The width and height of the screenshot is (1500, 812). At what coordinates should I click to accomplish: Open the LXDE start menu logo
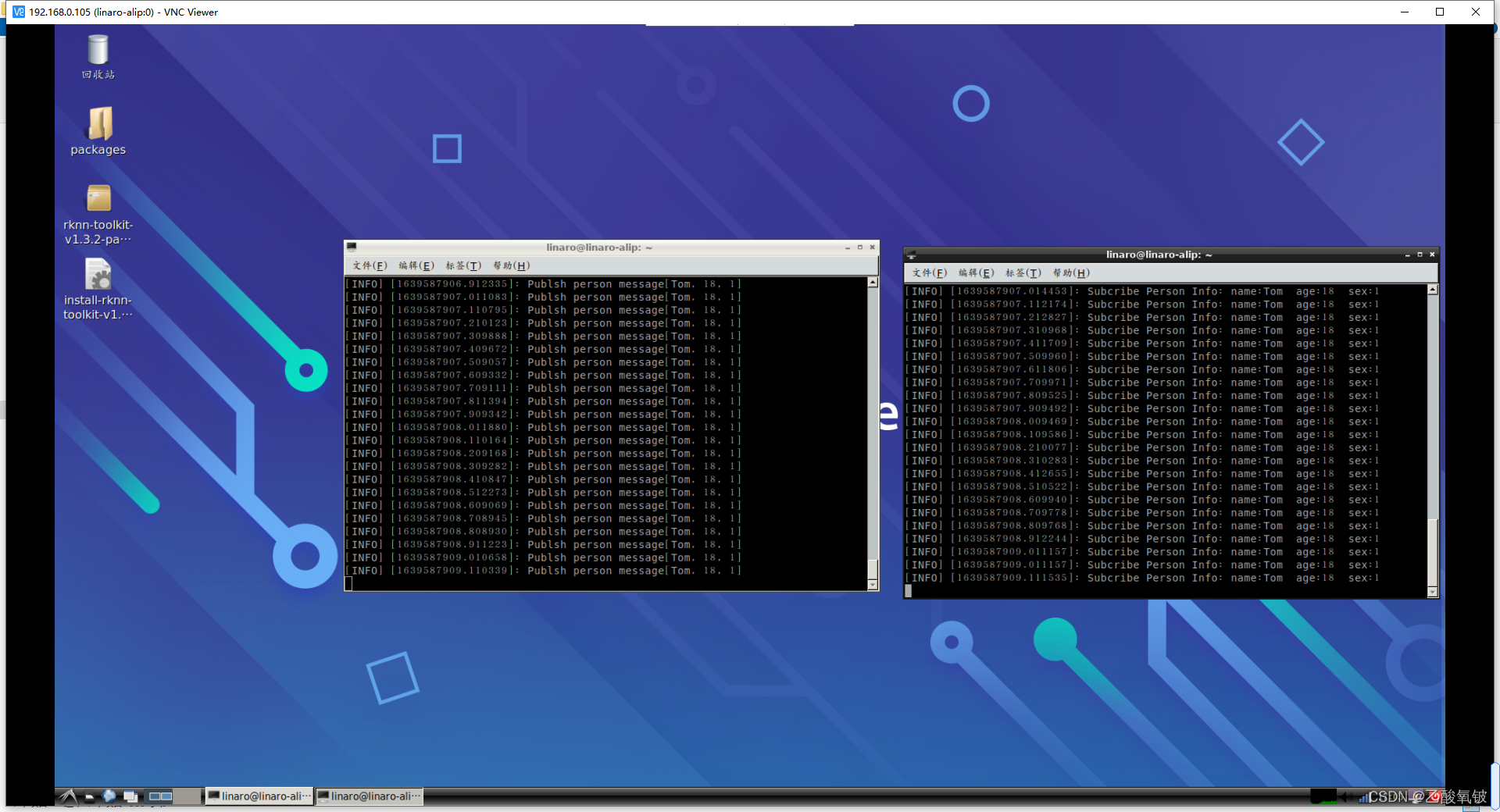pyautogui.click(x=69, y=796)
